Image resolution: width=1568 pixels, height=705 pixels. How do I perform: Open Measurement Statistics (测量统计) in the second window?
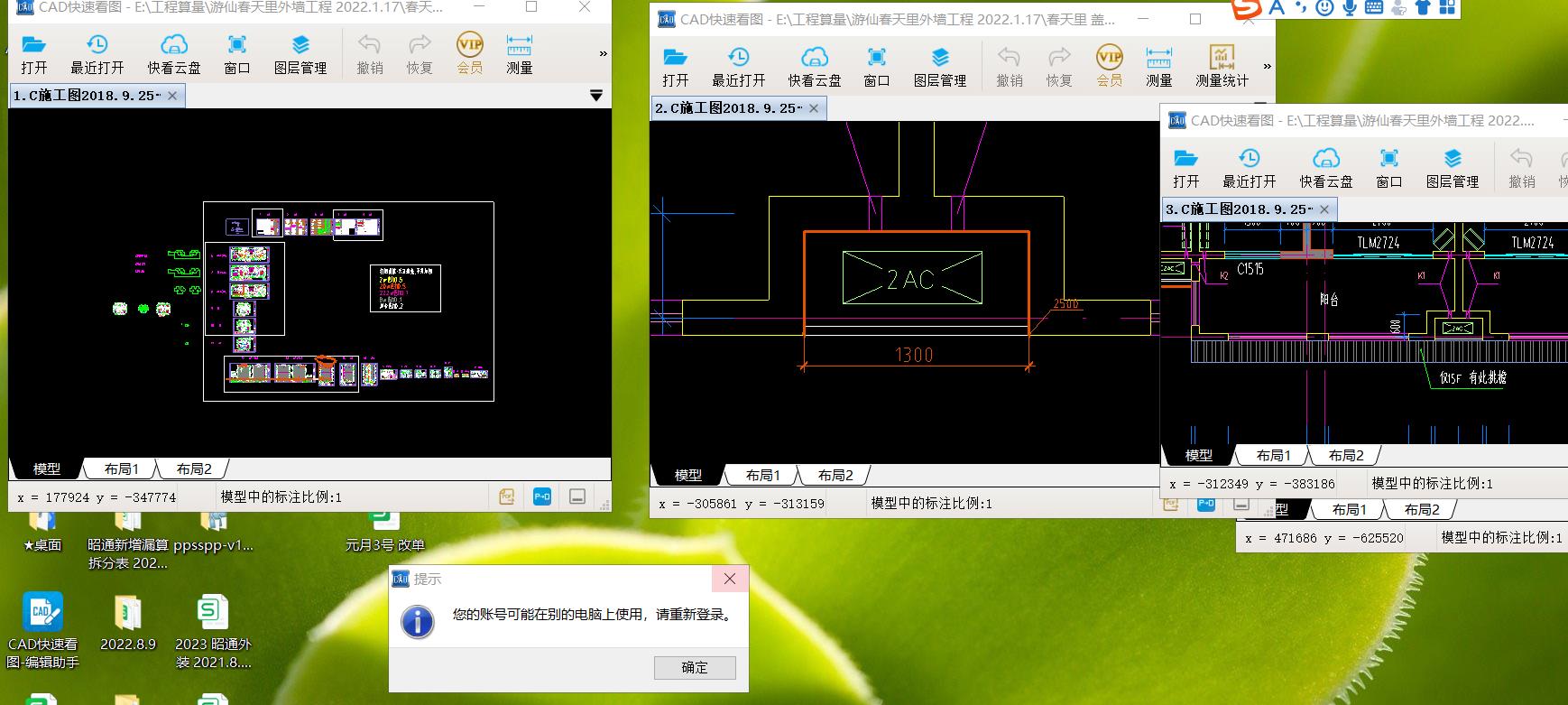[1222, 67]
